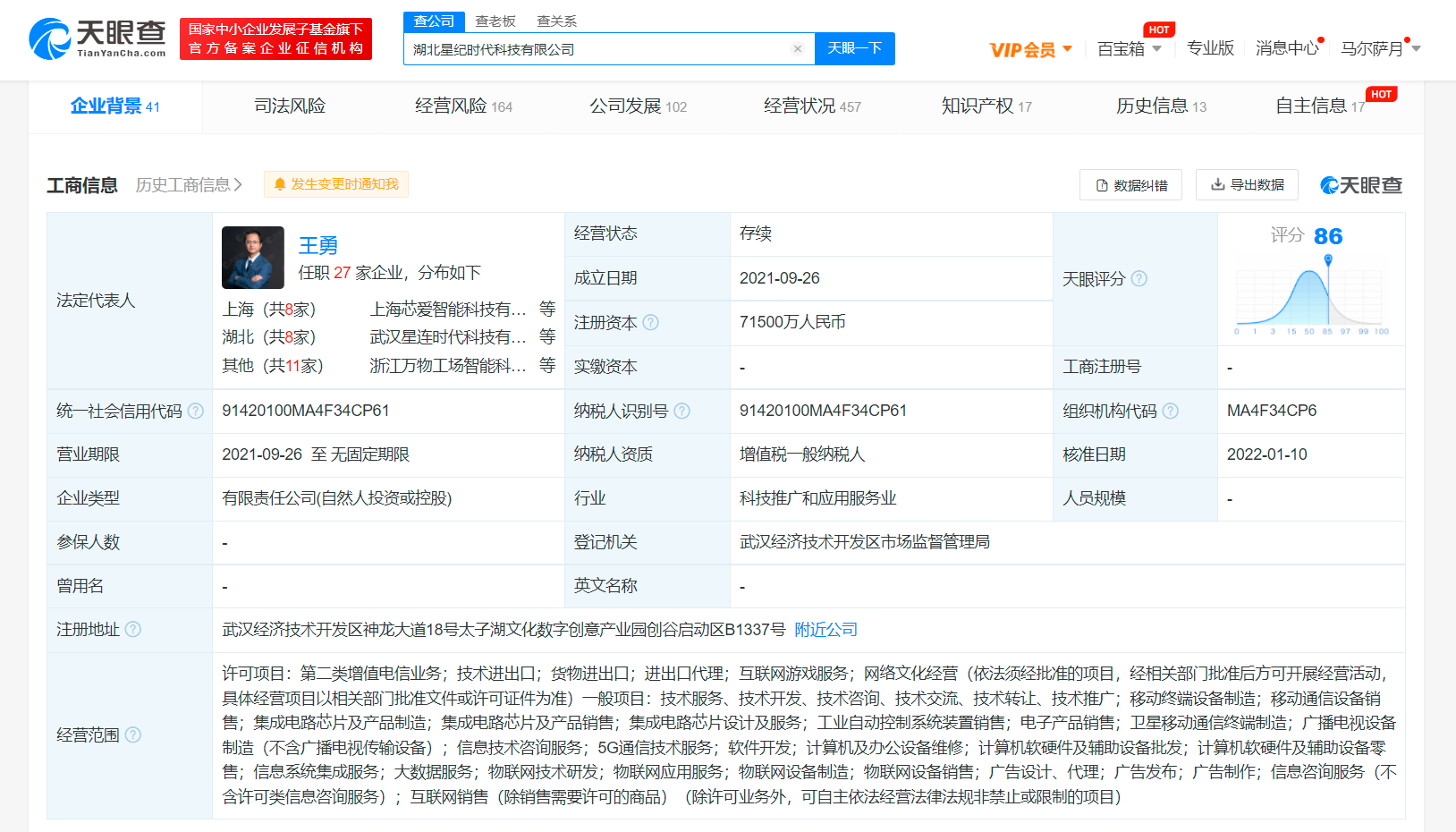Open the 王勇 profile link
The width and height of the screenshot is (1456, 832).
pos(318,245)
